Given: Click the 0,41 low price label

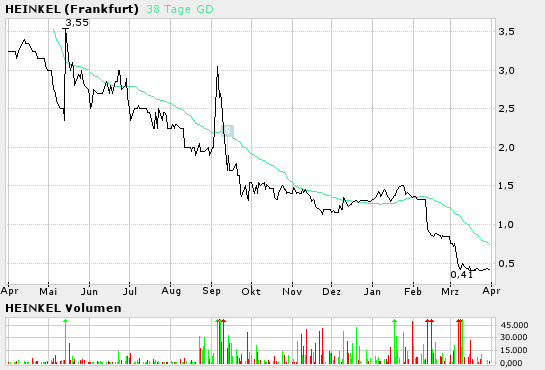Looking at the screenshot, I should click(462, 275).
